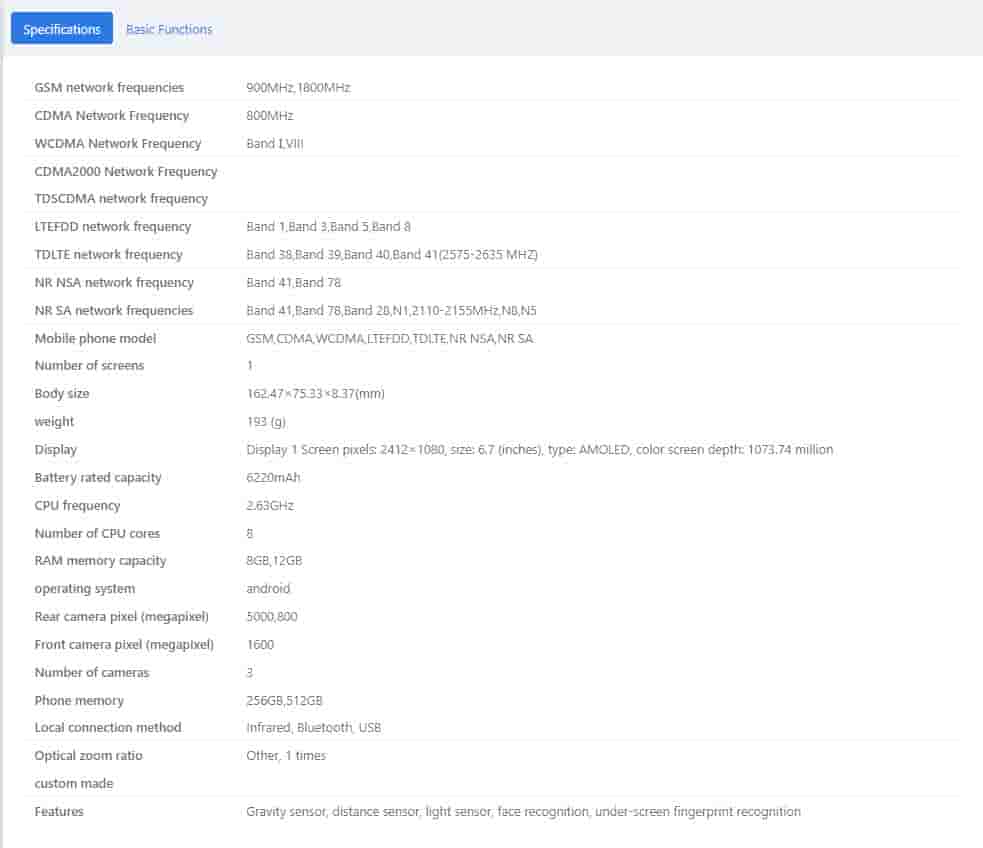Viewport: 983px width, 848px height.
Task: Click the Features sensor list text
Action: click(523, 812)
